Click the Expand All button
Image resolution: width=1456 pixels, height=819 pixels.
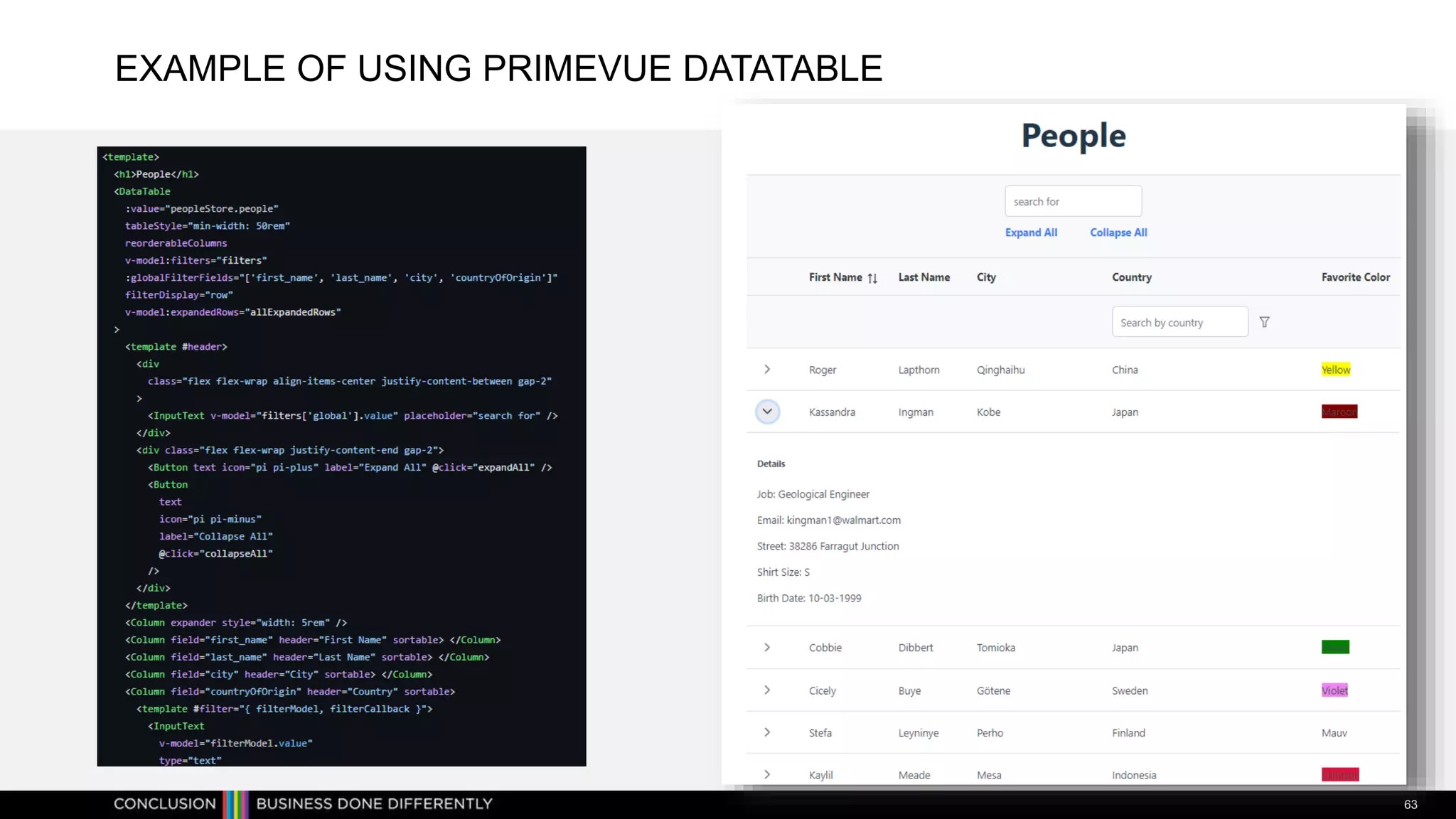(1031, 232)
